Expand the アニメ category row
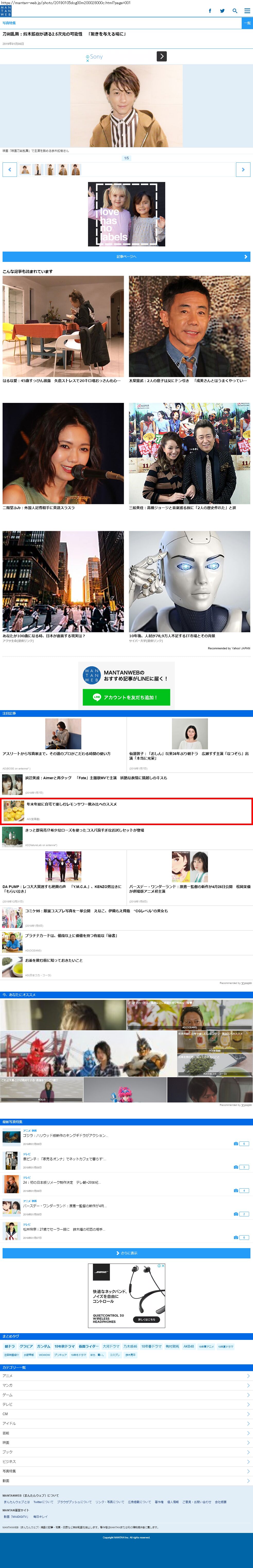Image resolution: width=253 pixels, height=1568 pixels. click(x=127, y=1376)
